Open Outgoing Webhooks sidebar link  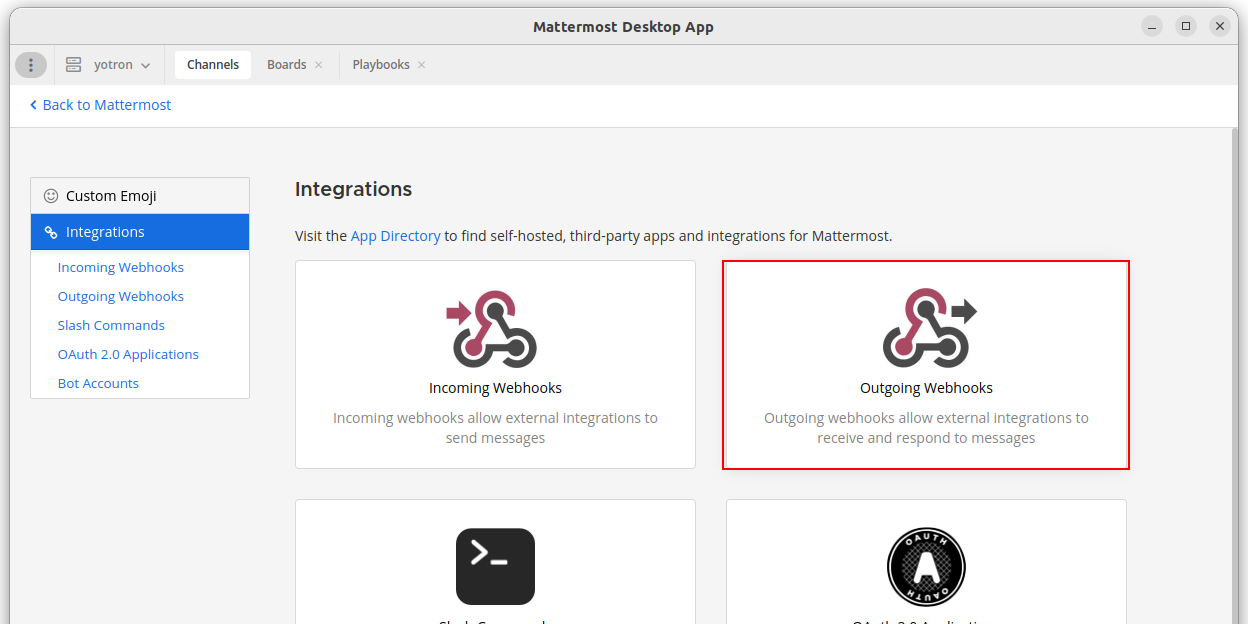(121, 296)
